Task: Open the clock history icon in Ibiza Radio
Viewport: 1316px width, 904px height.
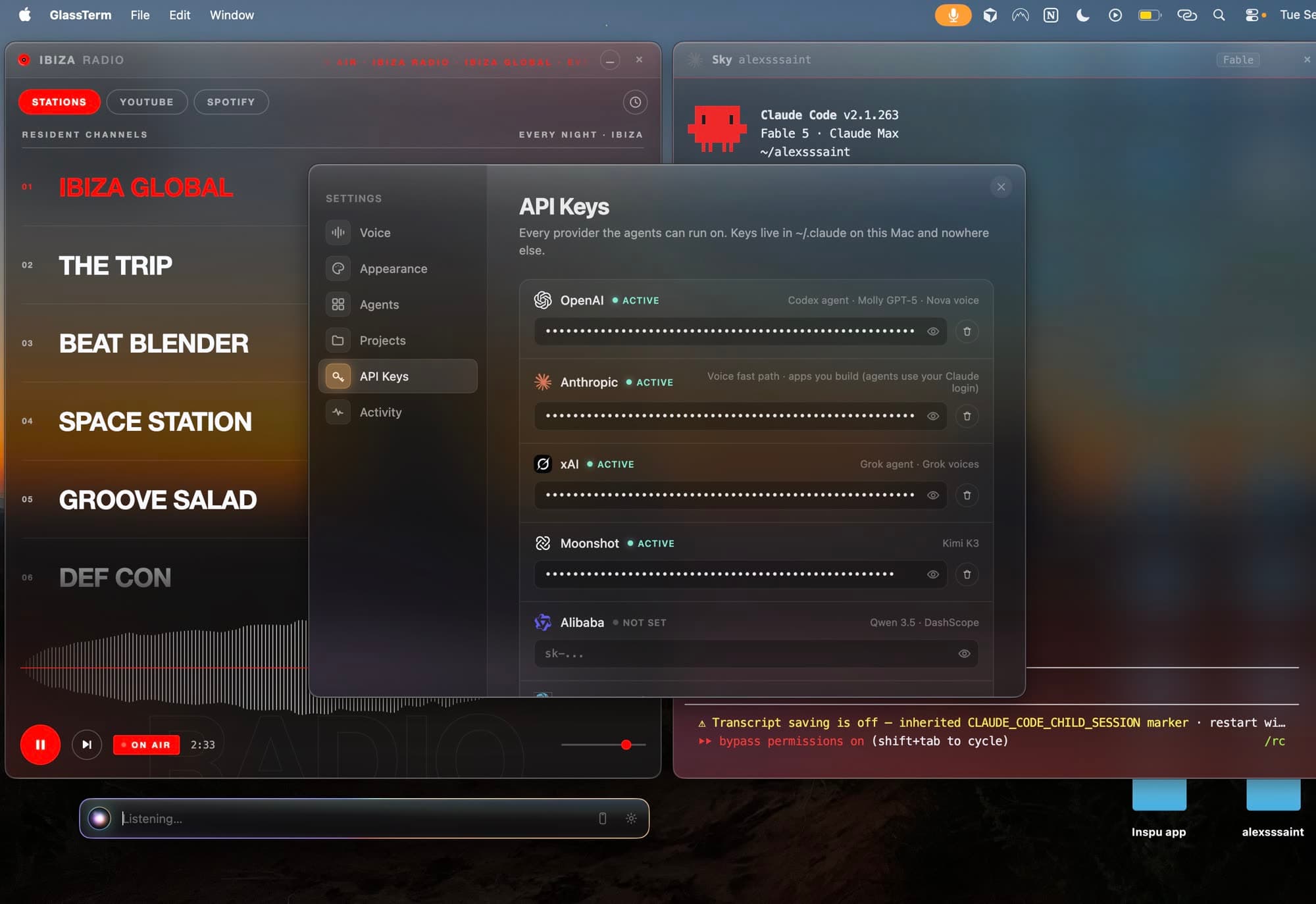Action: pyautogui.click(x=635, y=102)
